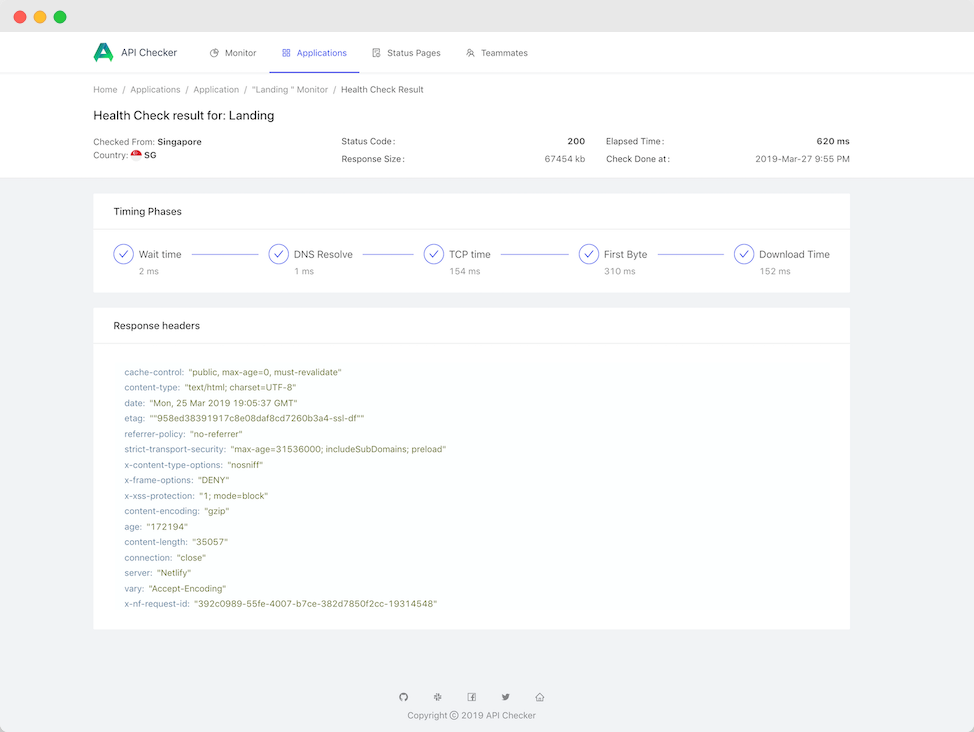Open the "Landing" Monitor breadcrumb link
The height and width of the screenshot is (732, 974).
(x=290, y=90)
